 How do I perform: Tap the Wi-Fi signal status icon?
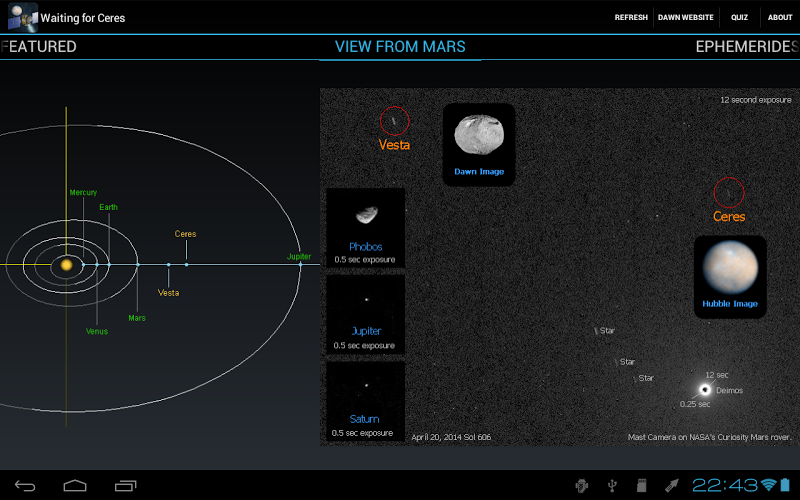768,485
